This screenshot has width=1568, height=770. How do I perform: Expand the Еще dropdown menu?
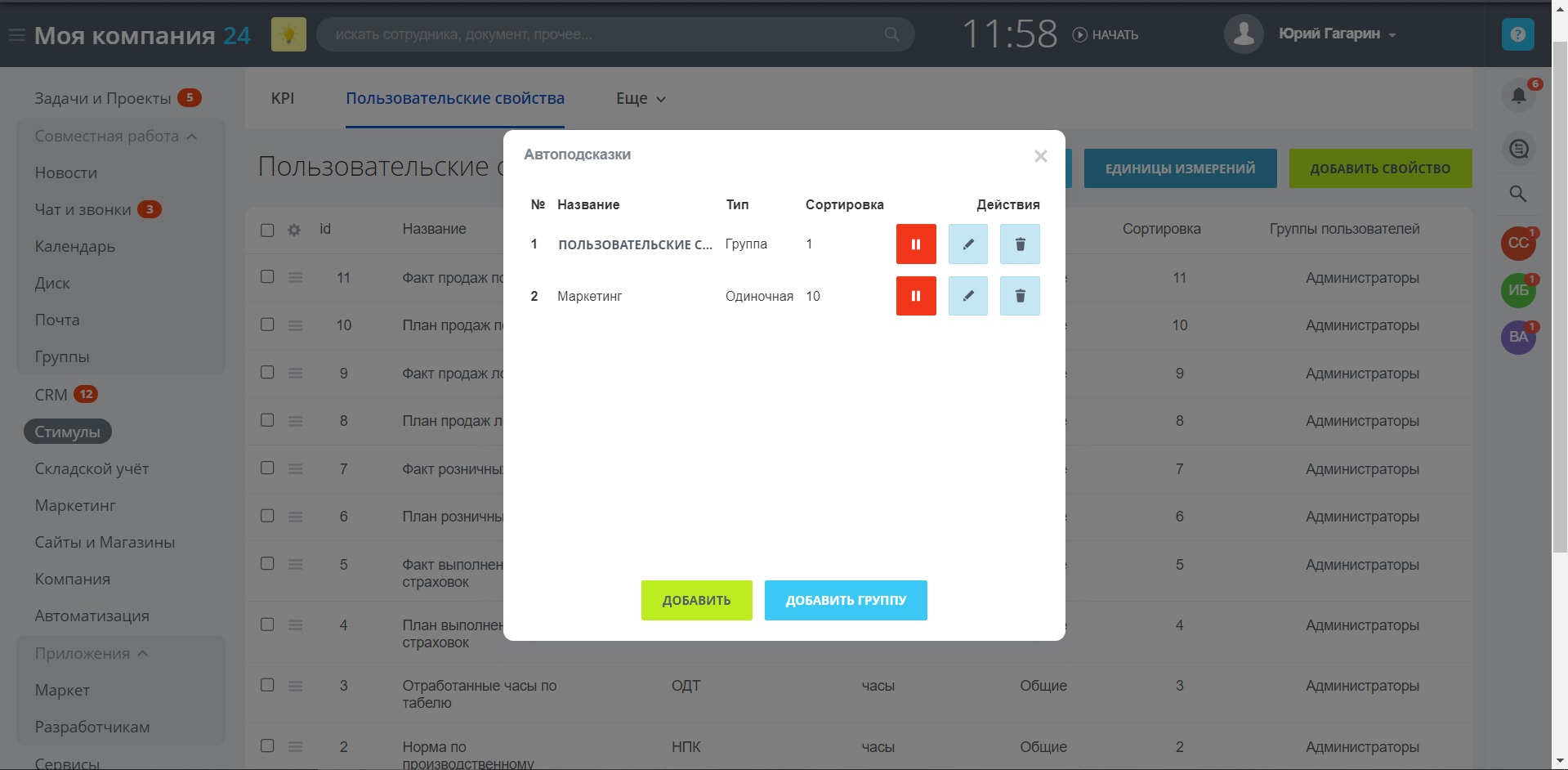coord(641,98)
